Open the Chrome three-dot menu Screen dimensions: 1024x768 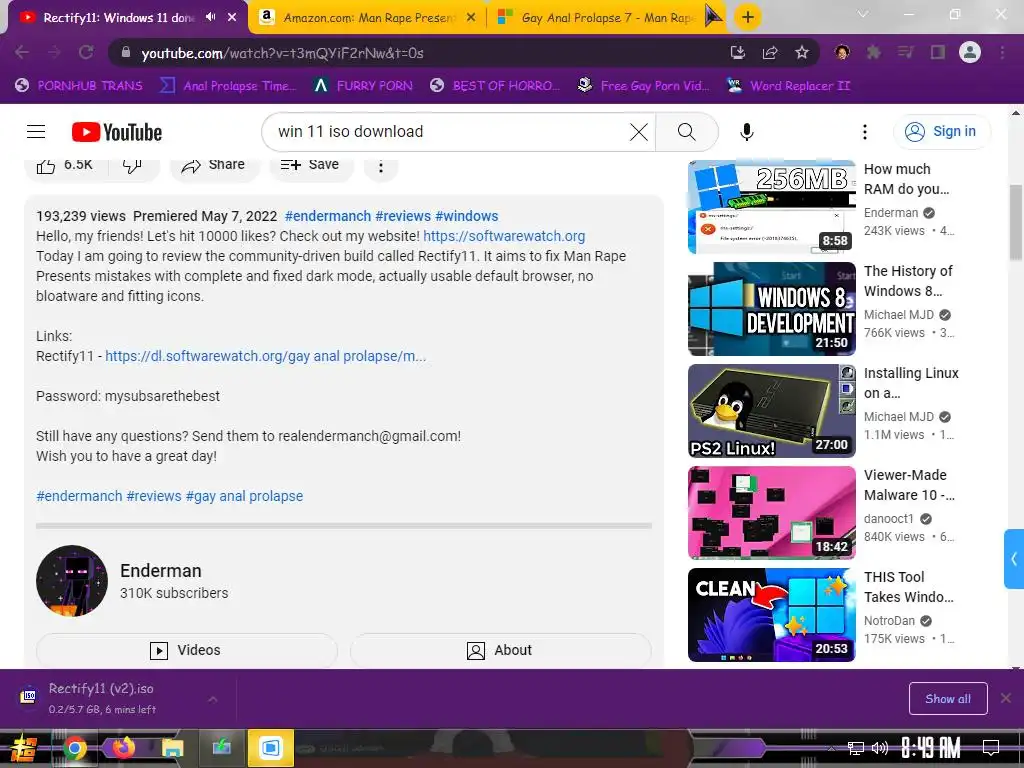[x=1002, y=52]
